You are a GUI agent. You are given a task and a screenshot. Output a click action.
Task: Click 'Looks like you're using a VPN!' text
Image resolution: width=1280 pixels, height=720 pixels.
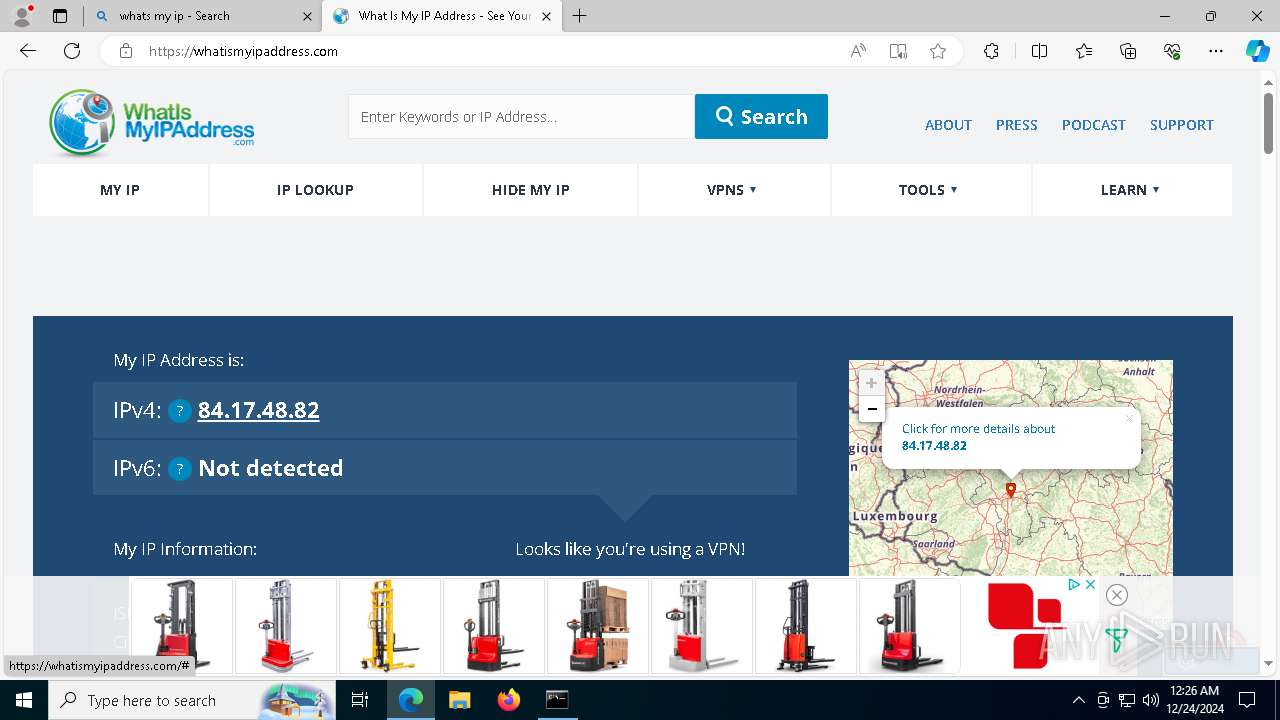pyautogui.click(x=630, y=549)
